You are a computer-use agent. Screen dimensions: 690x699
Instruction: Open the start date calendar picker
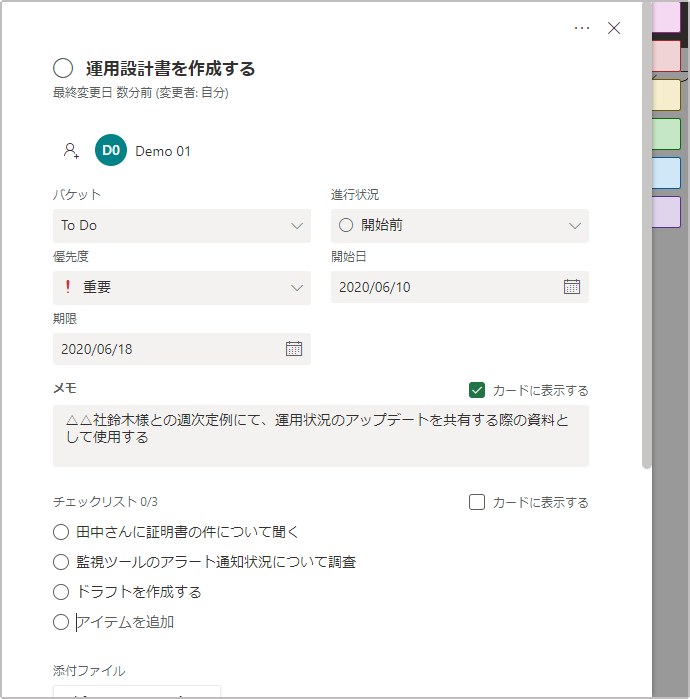[572, 287]
